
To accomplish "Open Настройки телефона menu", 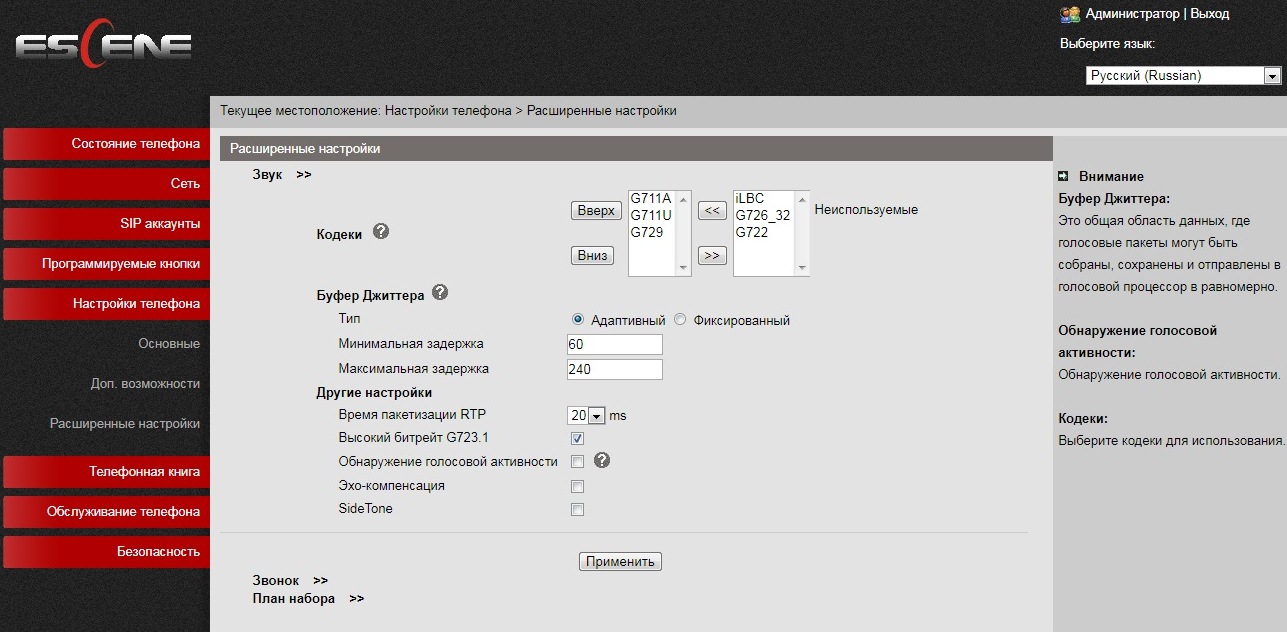I will [106, 304].
